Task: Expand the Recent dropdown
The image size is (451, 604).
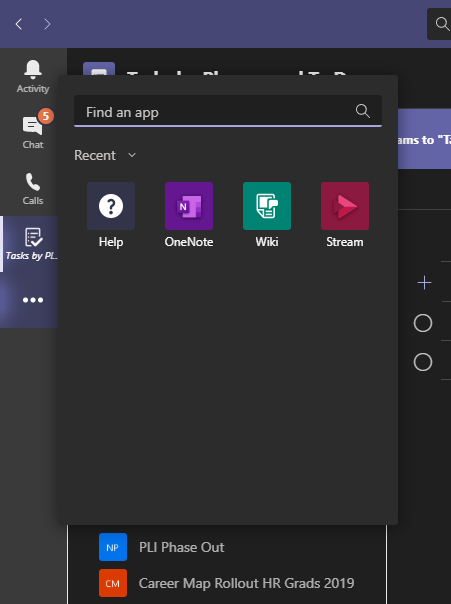Action: coord(105,155)
